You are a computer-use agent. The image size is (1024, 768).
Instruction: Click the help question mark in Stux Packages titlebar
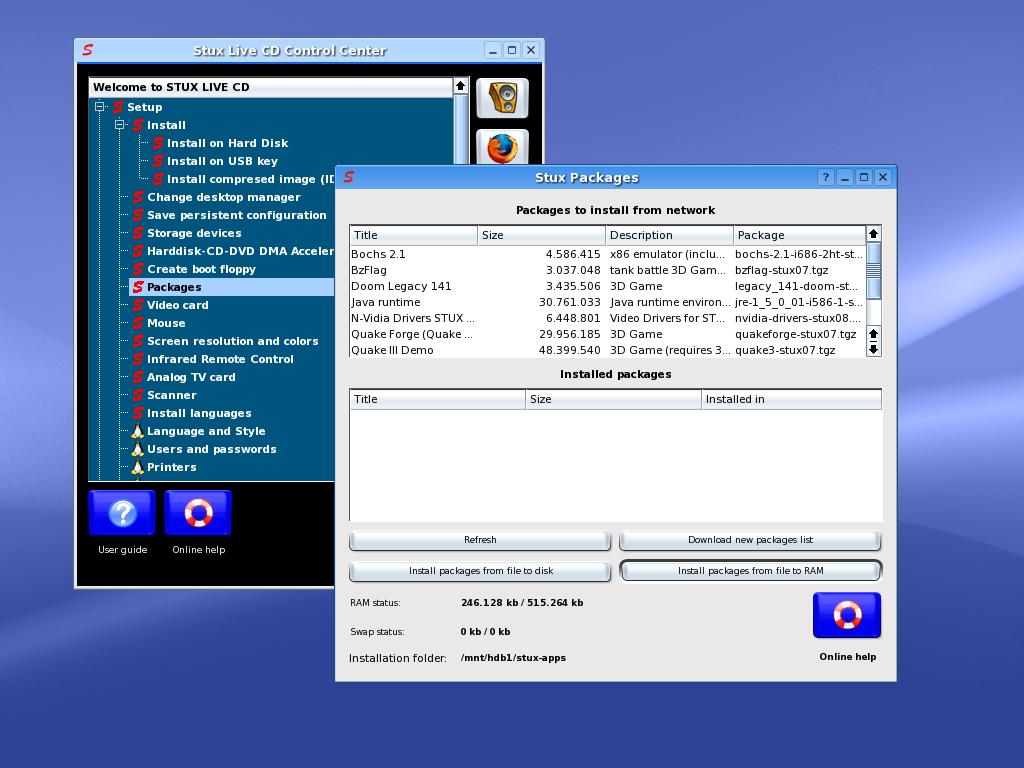pos(825,177)
